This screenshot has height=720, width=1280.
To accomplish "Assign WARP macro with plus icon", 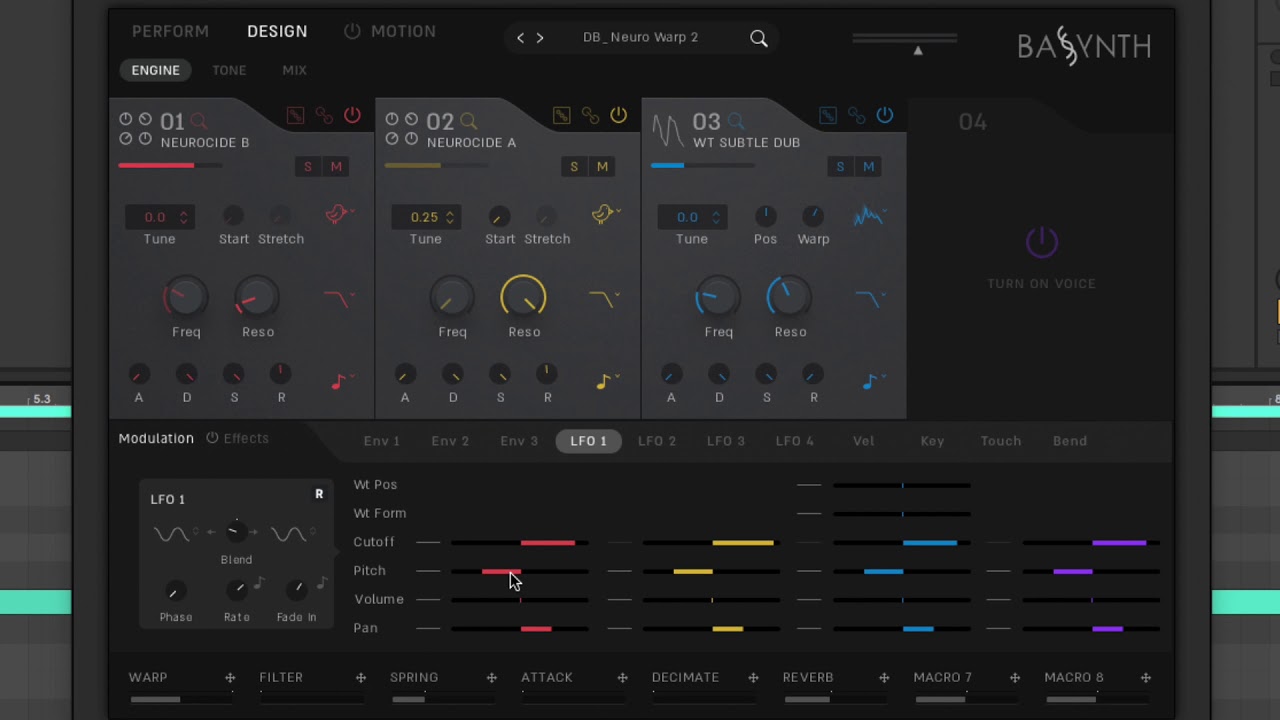I will coord(230,678).
